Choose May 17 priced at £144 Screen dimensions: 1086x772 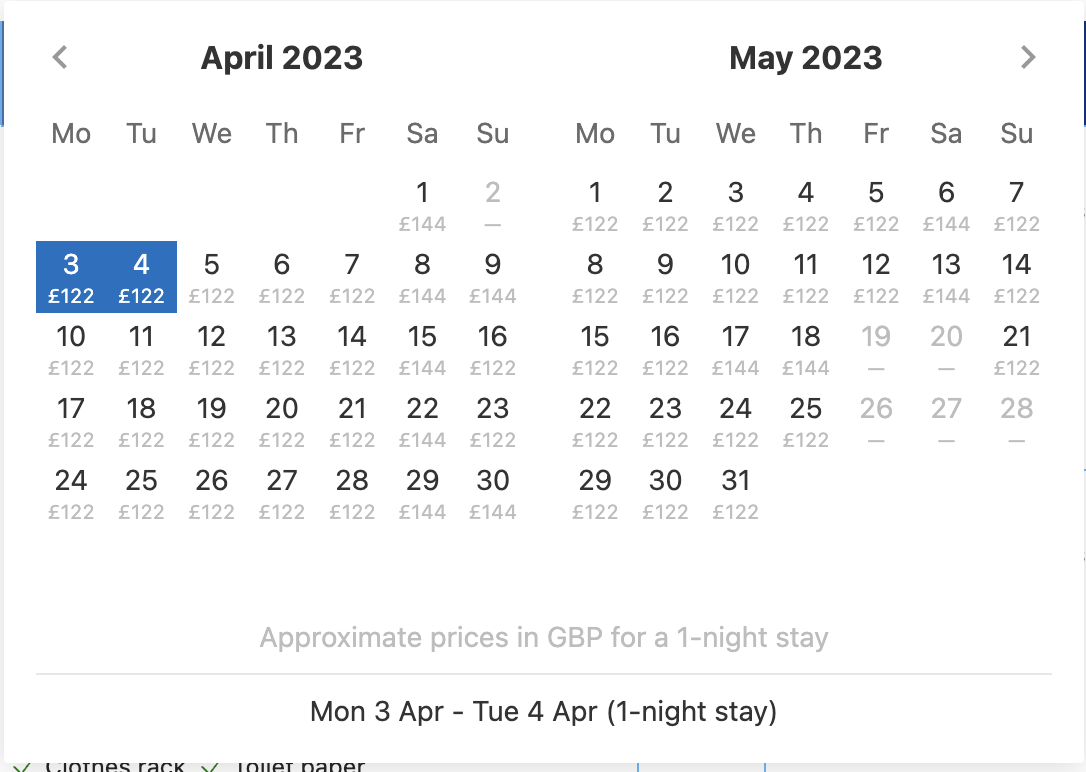pos(736,349)
